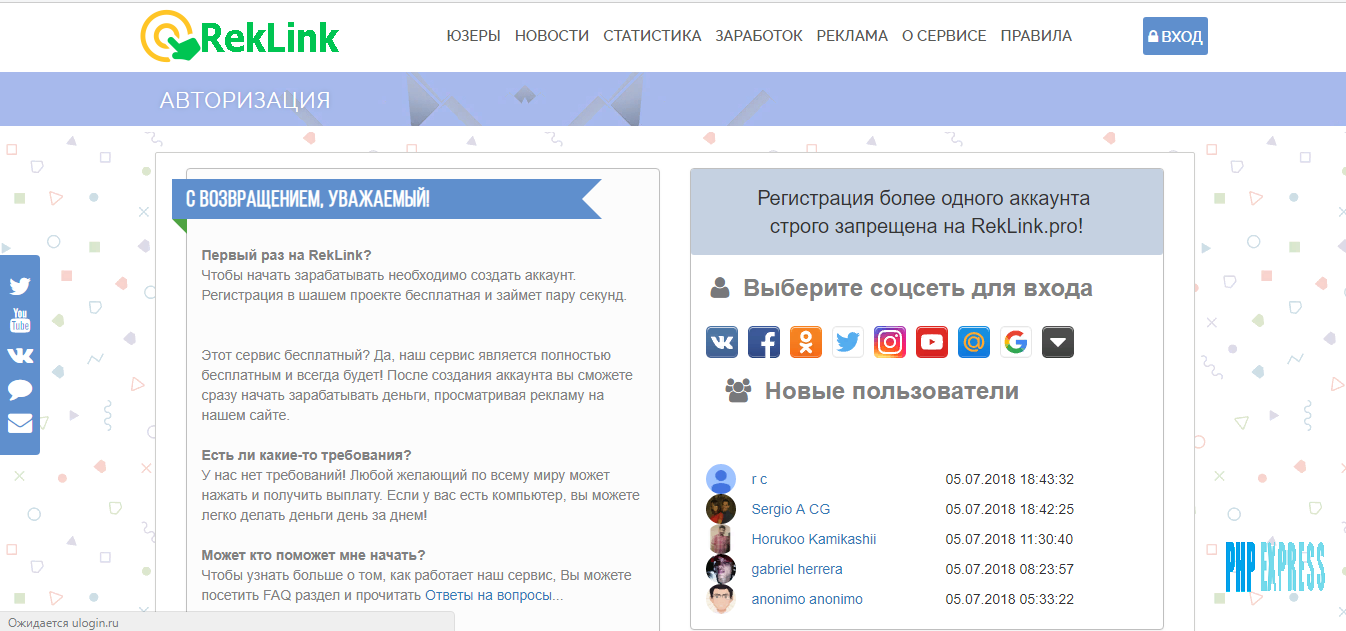Open the НОВОСТИ menu item
This screenshot has height=631, width=1346.
[552, 36]
